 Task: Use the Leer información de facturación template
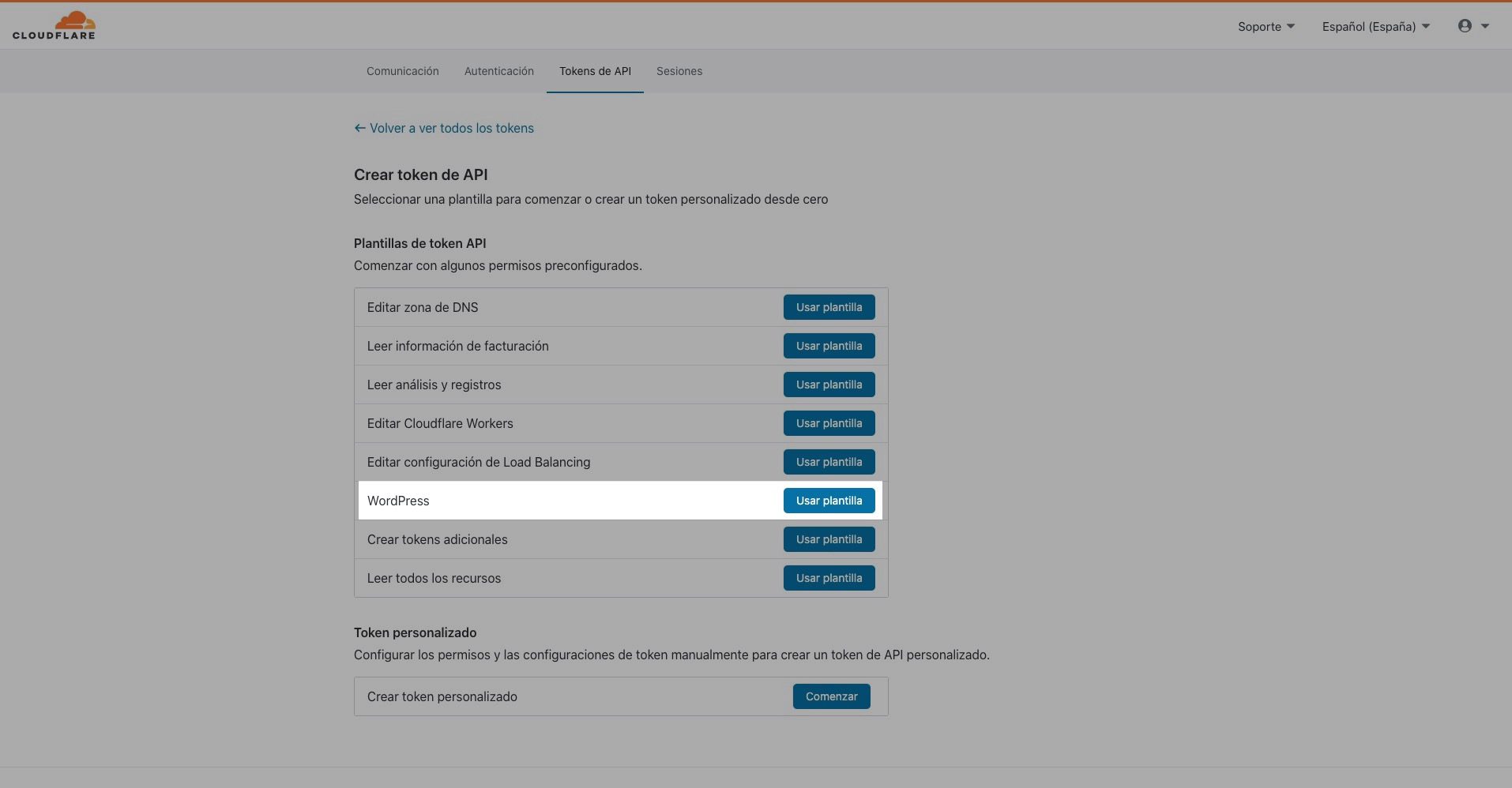pyautogui.click(x=829, y=346)
